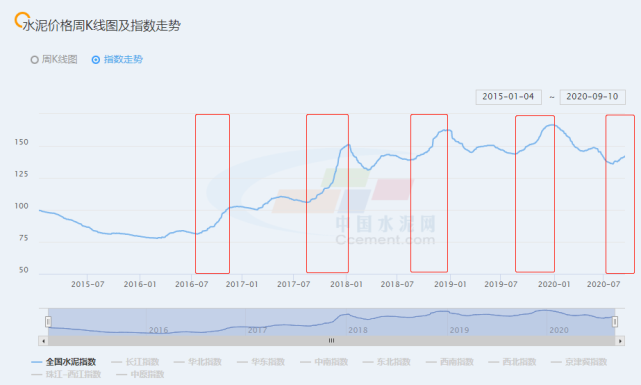The height and width of the screenshot is (385, 641).
Task: Click the 75 y-axis label
Action: click(24, 238)
